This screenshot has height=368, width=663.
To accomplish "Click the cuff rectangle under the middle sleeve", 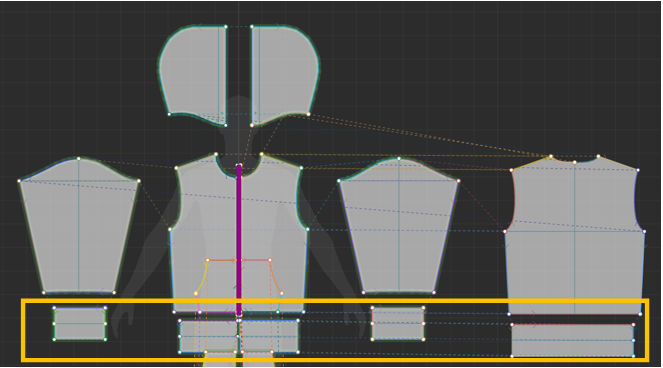I will click(397, 324).
